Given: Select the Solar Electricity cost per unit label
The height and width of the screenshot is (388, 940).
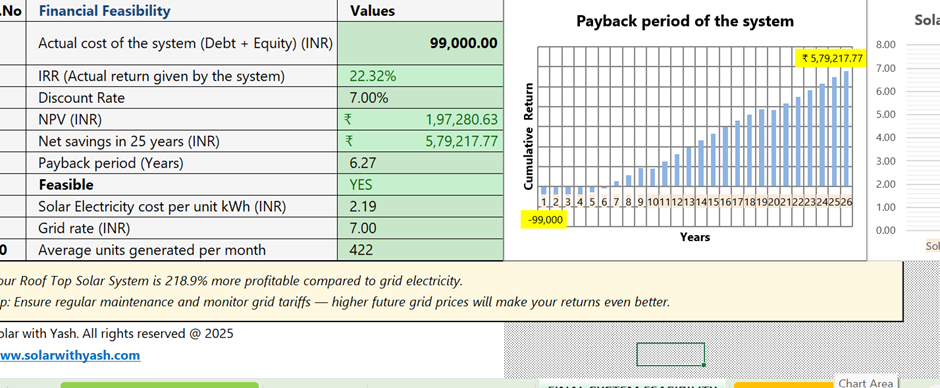Looking at the screenshot, I should [x=182, y=206].
